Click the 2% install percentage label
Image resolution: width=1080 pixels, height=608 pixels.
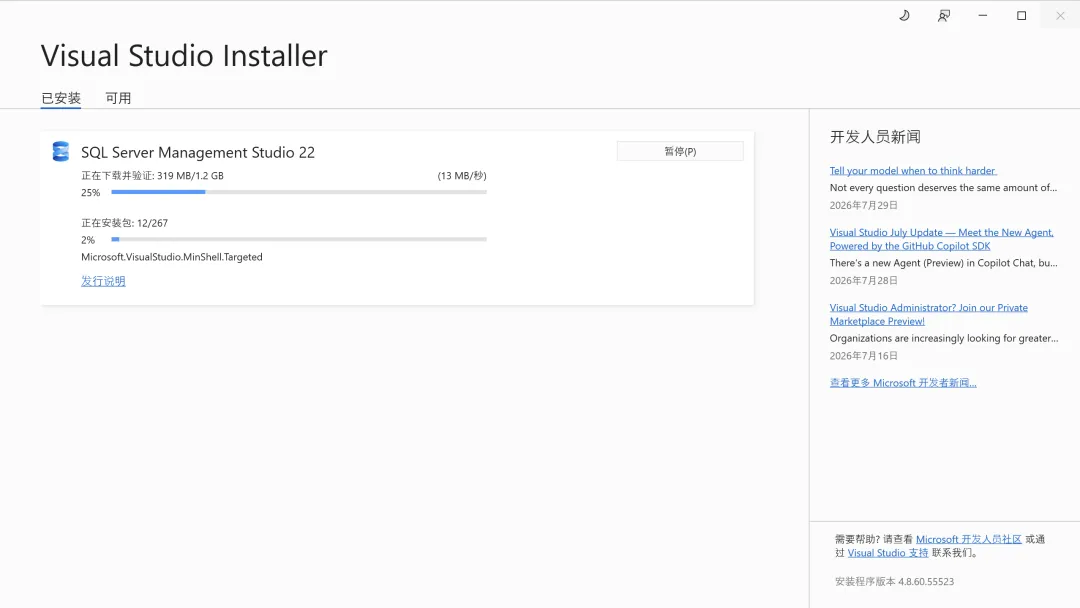point(88,240)
